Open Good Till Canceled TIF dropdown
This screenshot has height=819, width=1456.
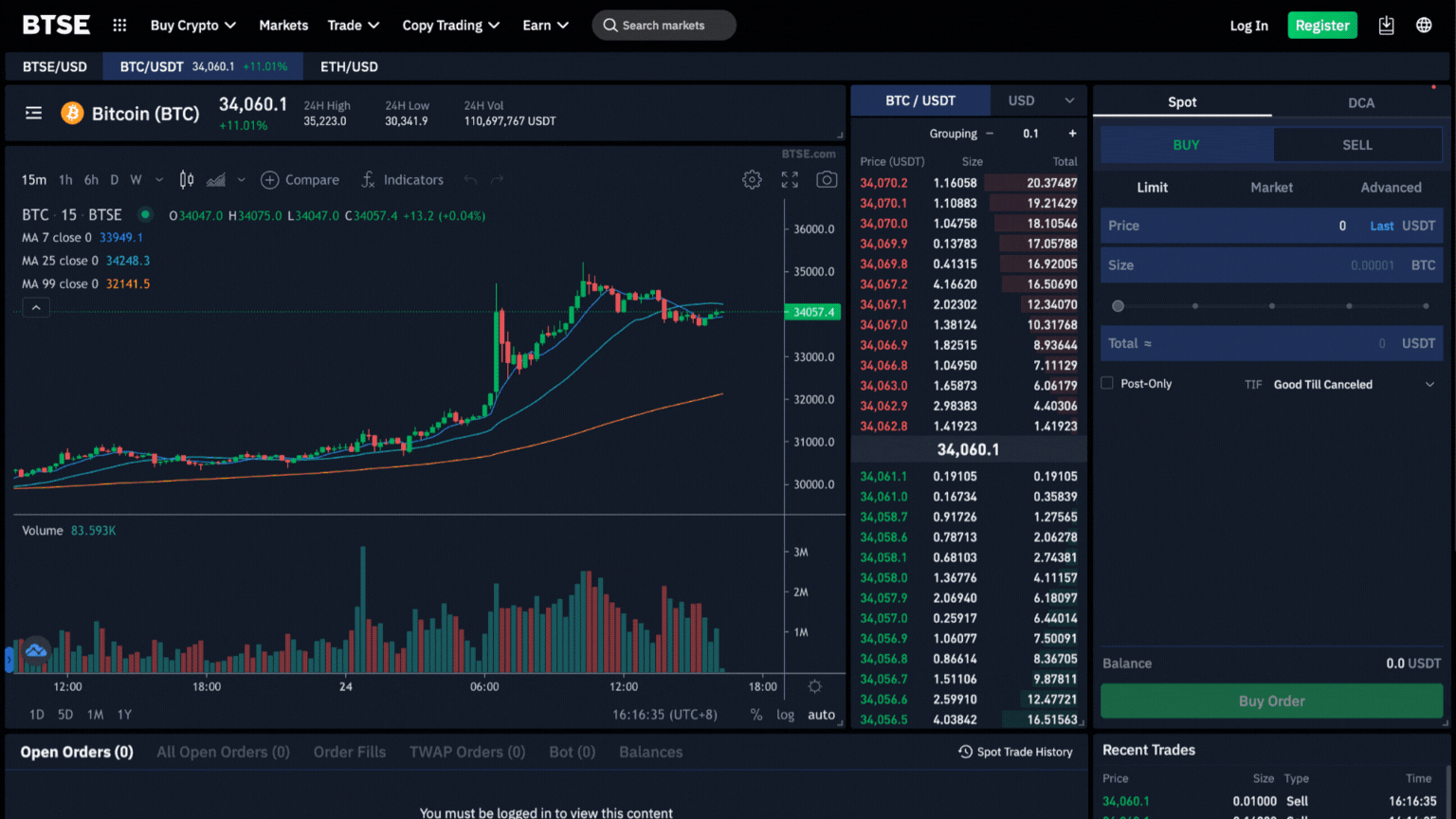[1355, 384]
